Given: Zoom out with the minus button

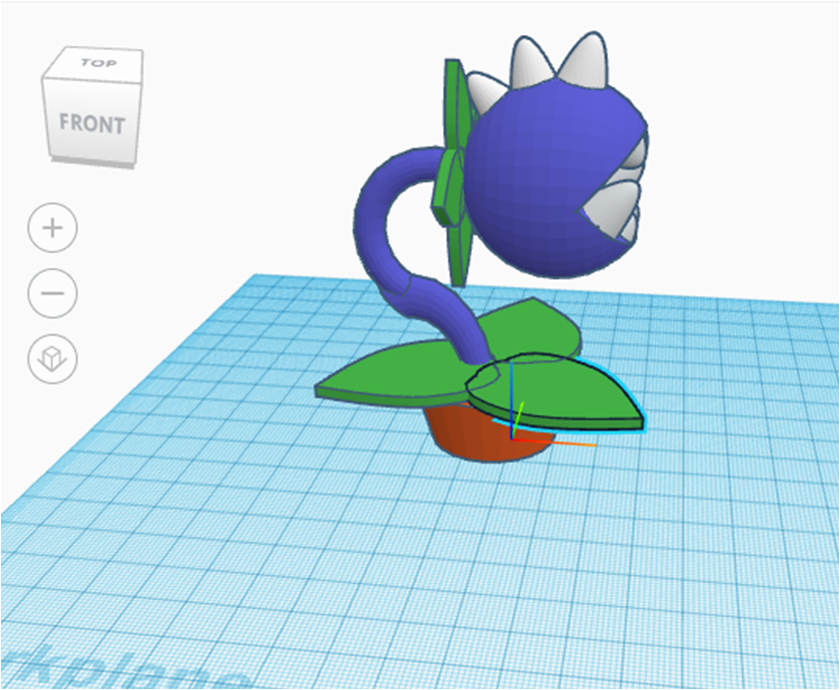Looking at the screenshot, I should [x=52, y=293].
